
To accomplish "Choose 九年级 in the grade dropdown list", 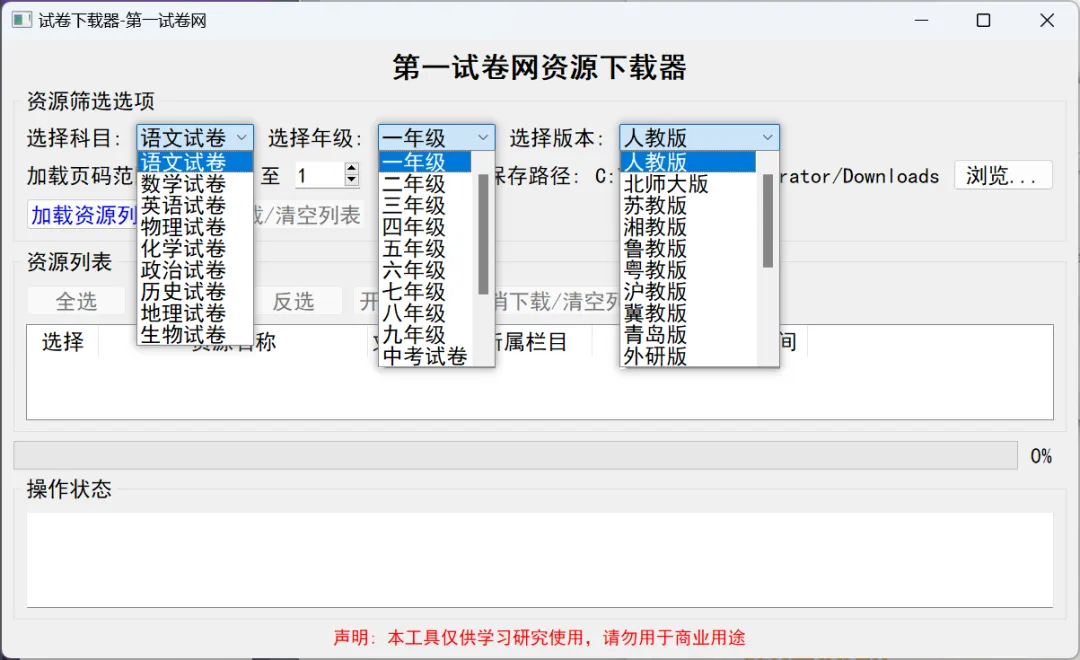I will [415, 335].
